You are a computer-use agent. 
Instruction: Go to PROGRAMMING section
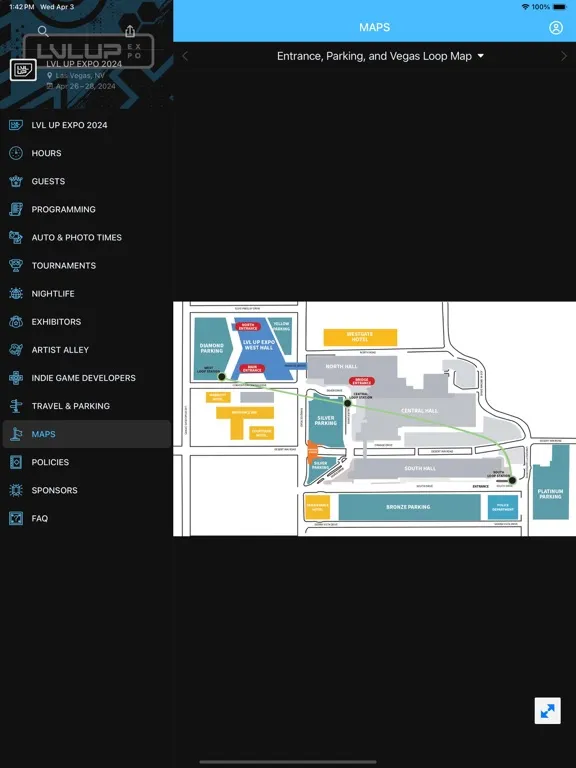coord(87,209)
